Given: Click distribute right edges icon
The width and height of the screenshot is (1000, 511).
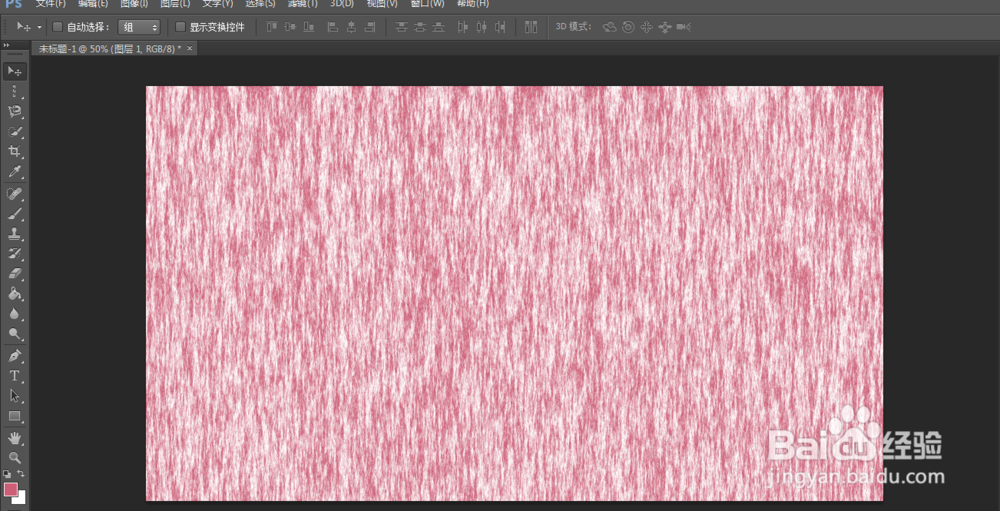Looking at the screenshot, I should (x=501, y=27).
